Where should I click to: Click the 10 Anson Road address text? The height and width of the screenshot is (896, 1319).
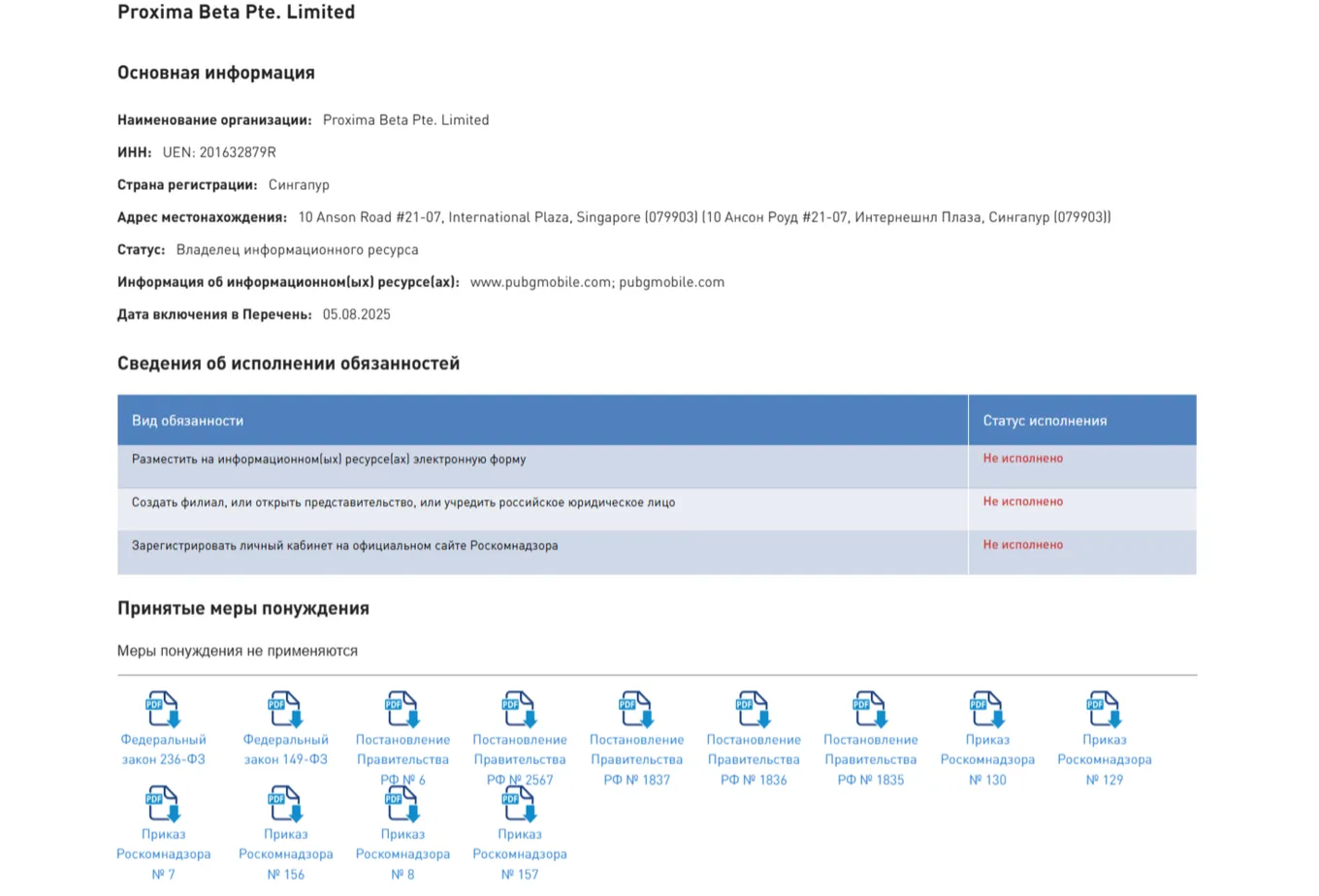pyautogui.click(x=704, y=217)
